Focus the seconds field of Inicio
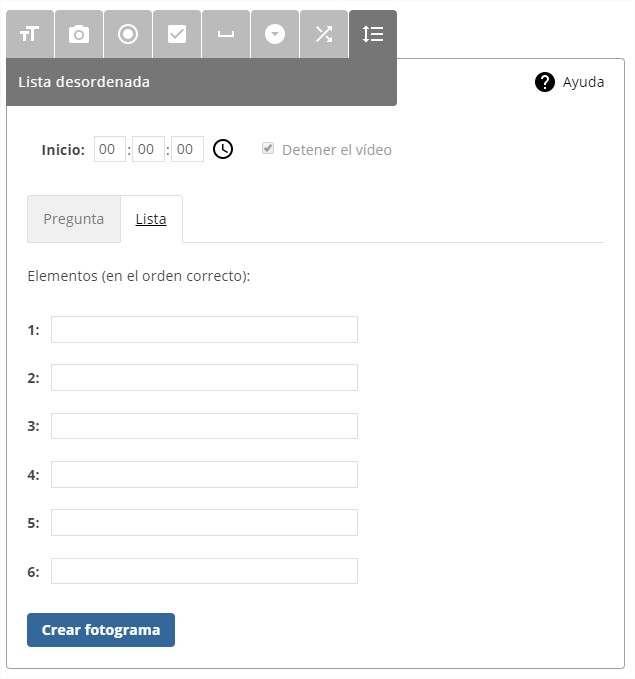The height and width of the screenshot is (679, 635). pos(187,150)
